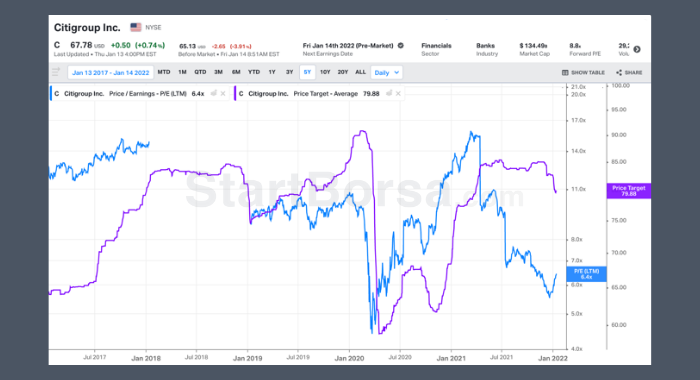This screenshot has width=700, height=380.
Task: Click the NYSE exchange label
Action: [153, 27]
